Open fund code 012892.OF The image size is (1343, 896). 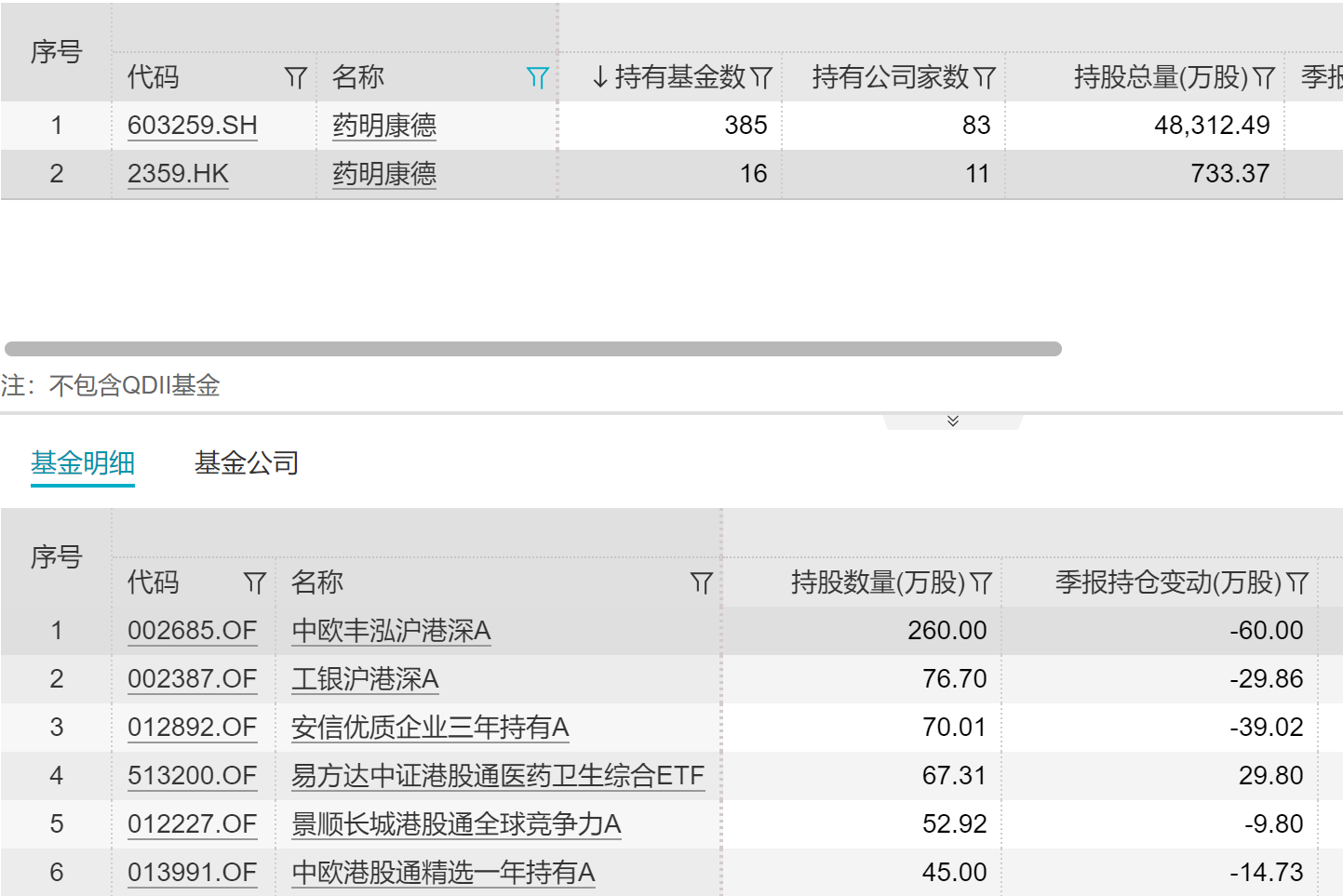pyautogui.click(x=193, y=727)
